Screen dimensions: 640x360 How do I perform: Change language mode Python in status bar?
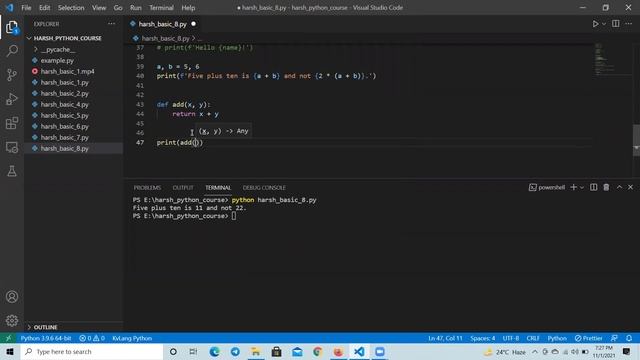tap(557, 338)
